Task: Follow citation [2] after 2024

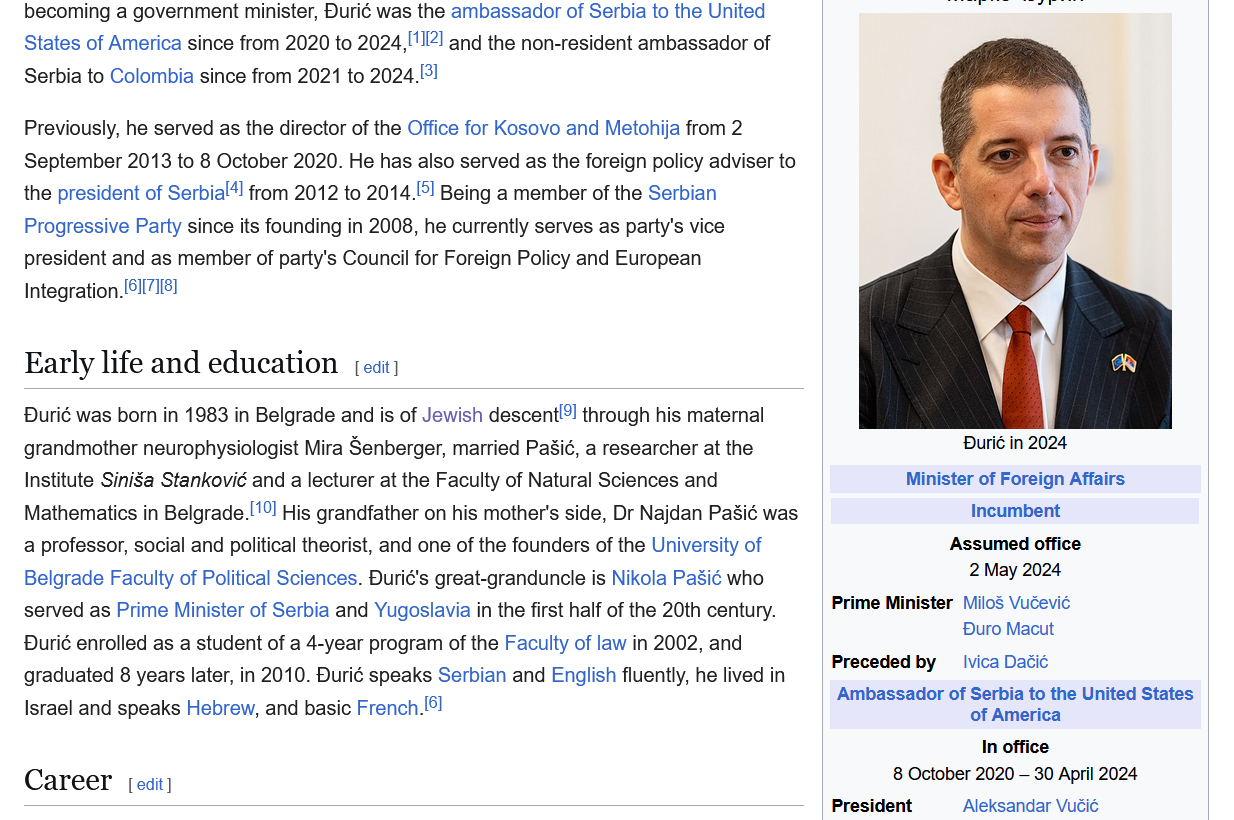Action: pos(434,38)
